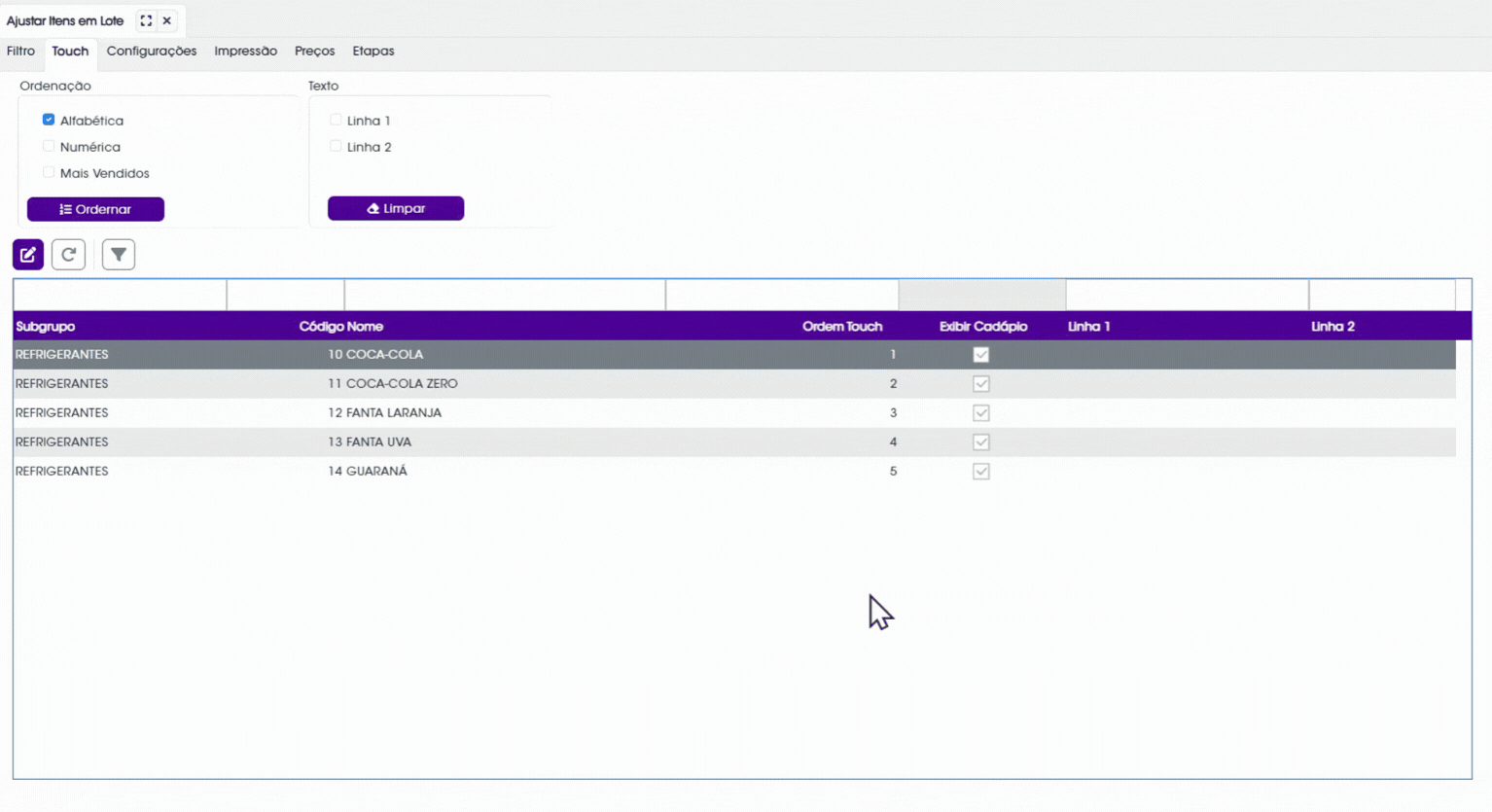The height and width of the screenshot is (812, 1492).
Task: Click the Subgrupo column filter field
Action: click(120, 295)
